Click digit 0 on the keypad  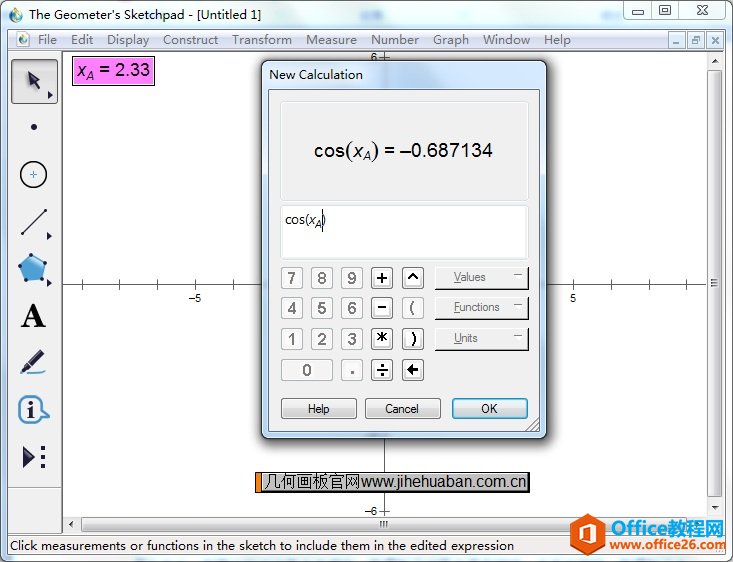coord(307,370)
